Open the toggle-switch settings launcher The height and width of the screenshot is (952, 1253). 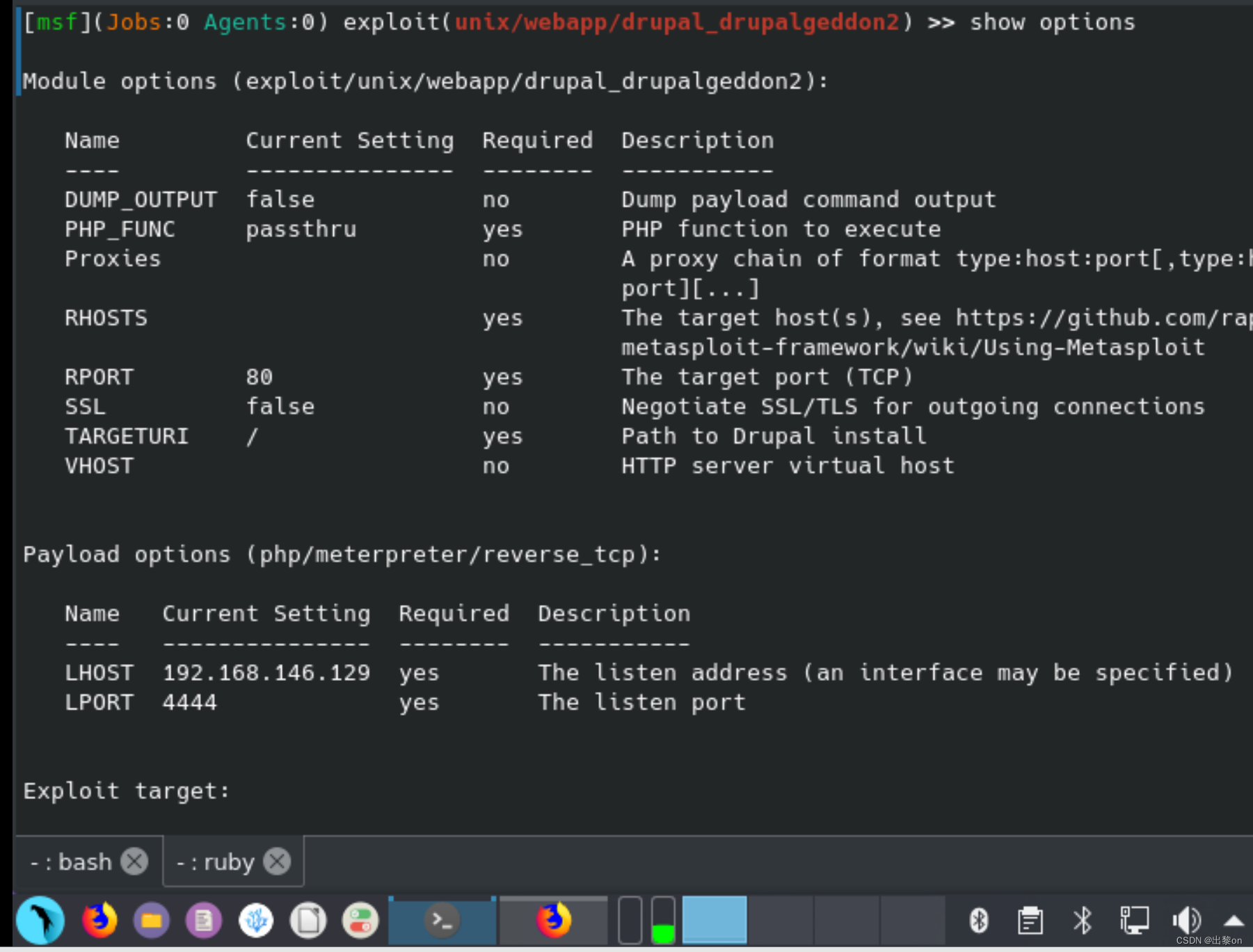(360, 920)
